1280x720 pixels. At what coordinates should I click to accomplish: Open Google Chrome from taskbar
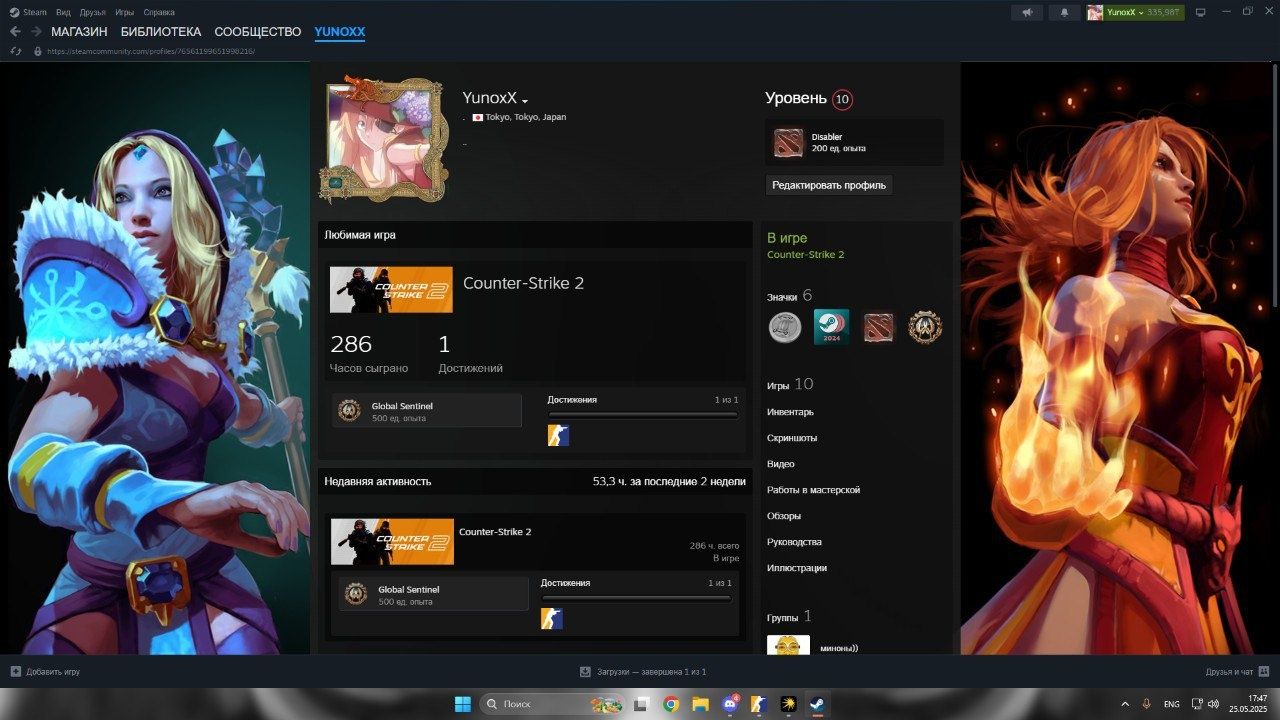click(x=671, y=704)
